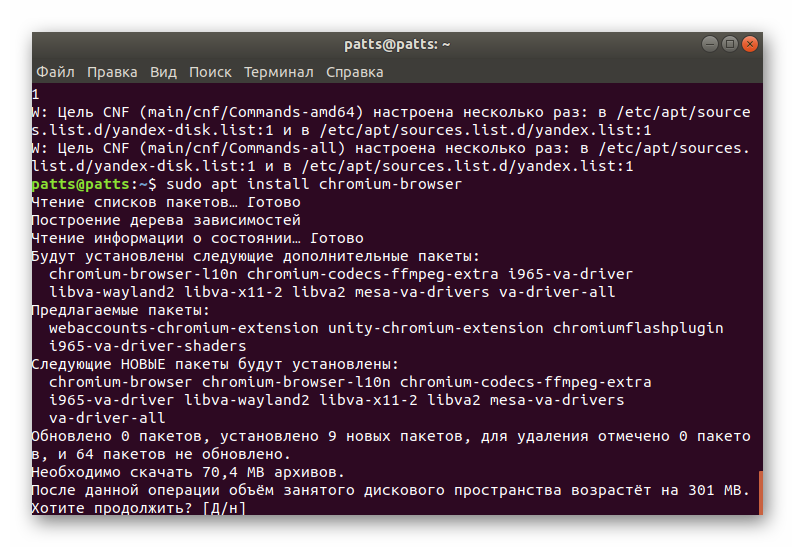Click the 'chromiumflashplugin' suggested package name

click(x=638, y=328)
